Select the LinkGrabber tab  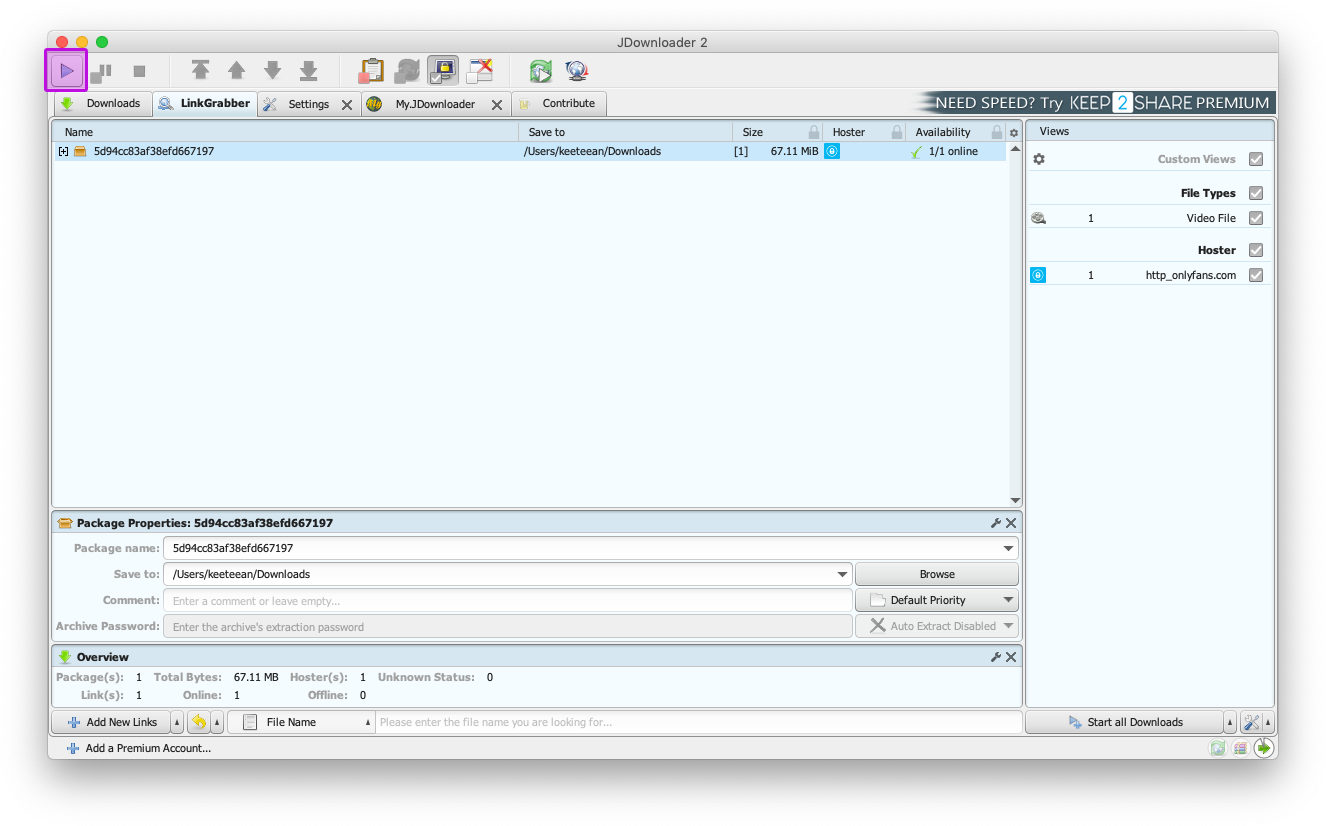[x=204, y=103]
